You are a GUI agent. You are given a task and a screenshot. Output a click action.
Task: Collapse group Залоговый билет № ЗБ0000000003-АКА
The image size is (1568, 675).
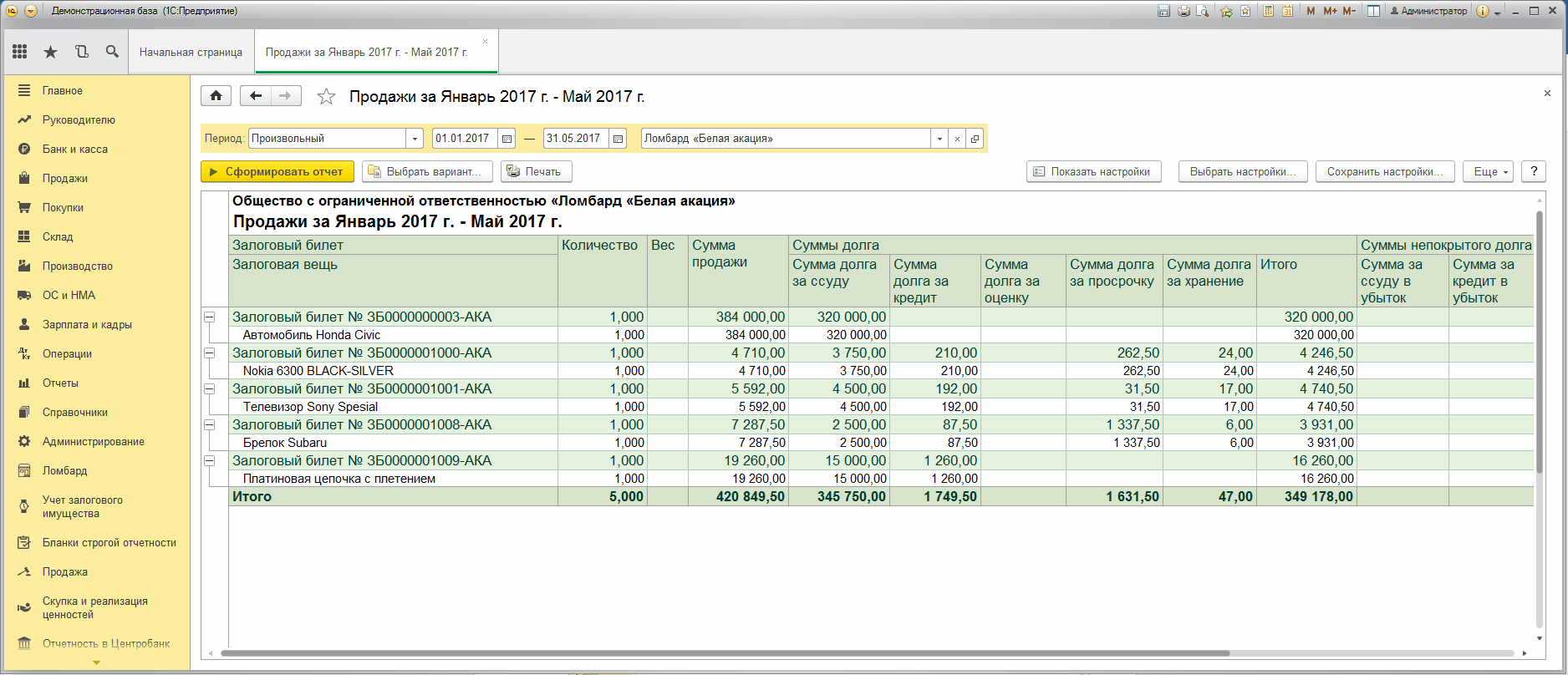coord(209,317)
